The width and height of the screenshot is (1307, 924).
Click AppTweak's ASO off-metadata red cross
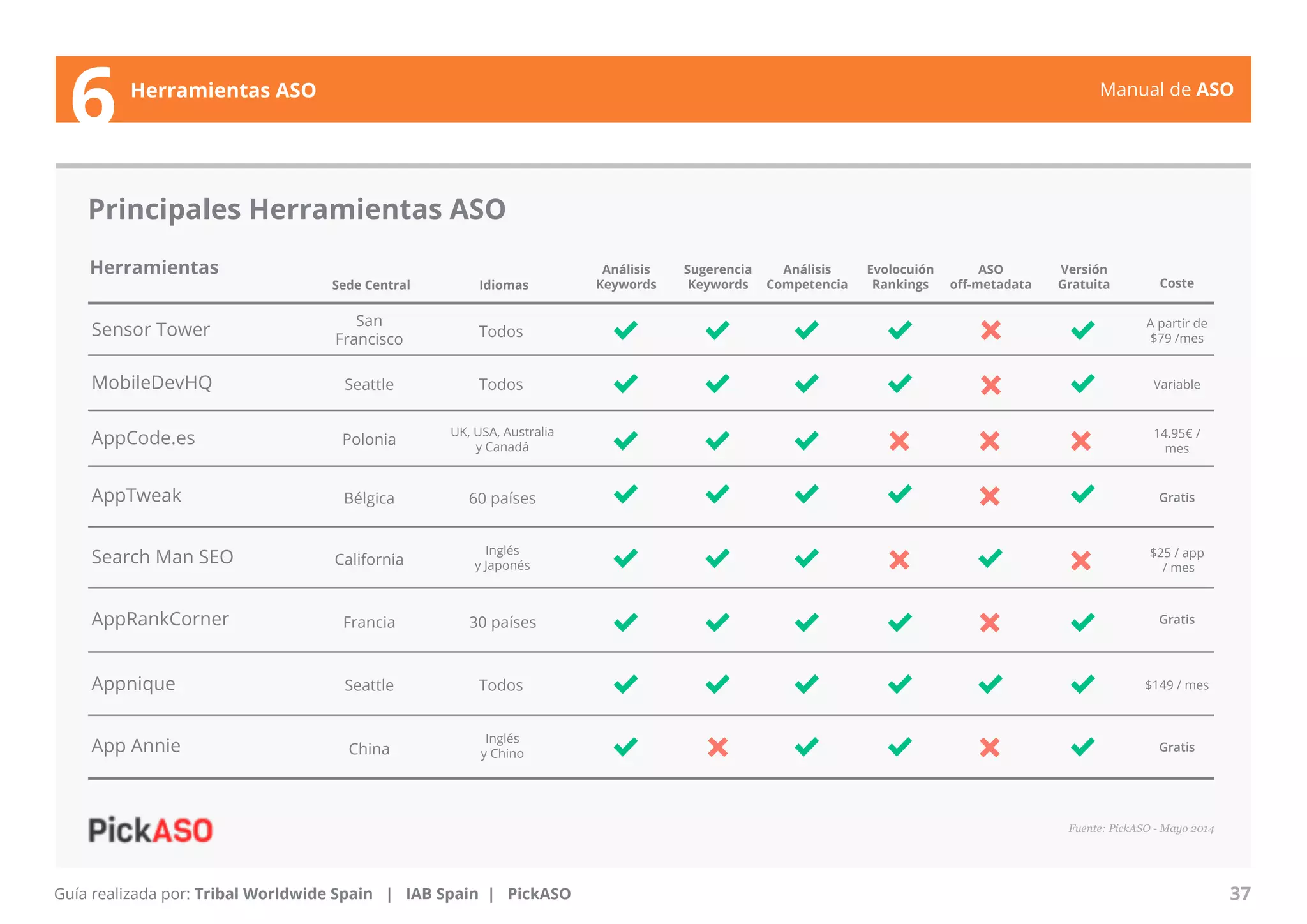[x=989, y=496]
